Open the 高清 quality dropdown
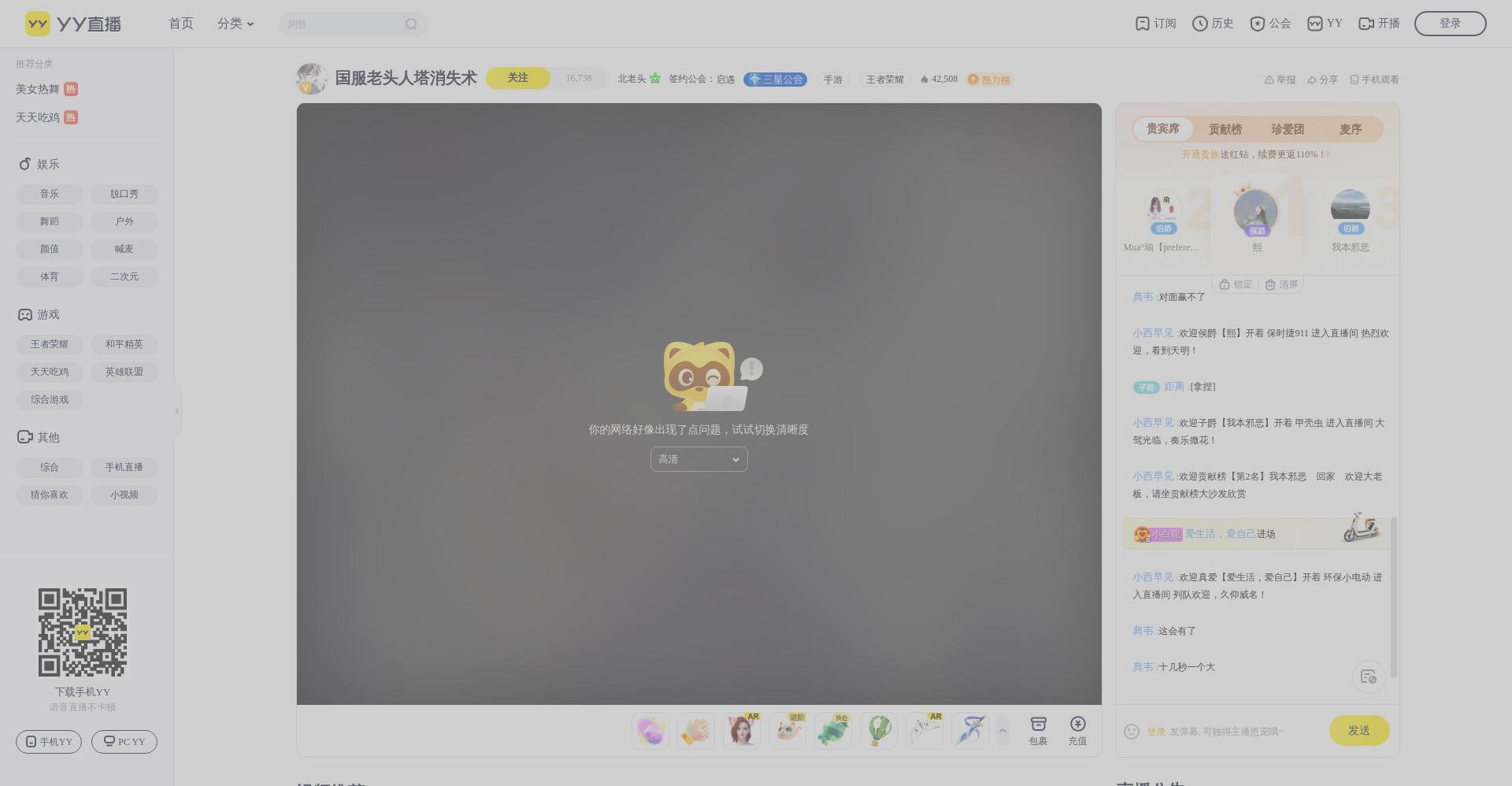 click(699, 459)
